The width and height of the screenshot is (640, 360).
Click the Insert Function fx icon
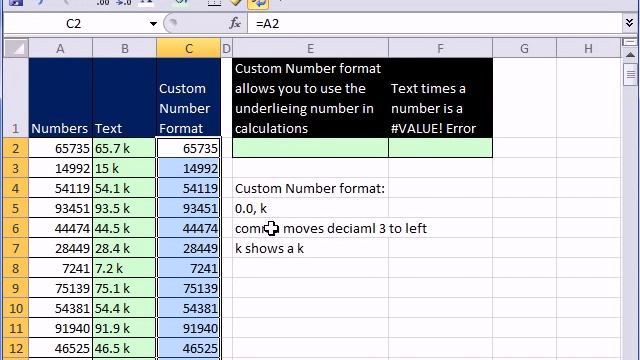[235, 24]
